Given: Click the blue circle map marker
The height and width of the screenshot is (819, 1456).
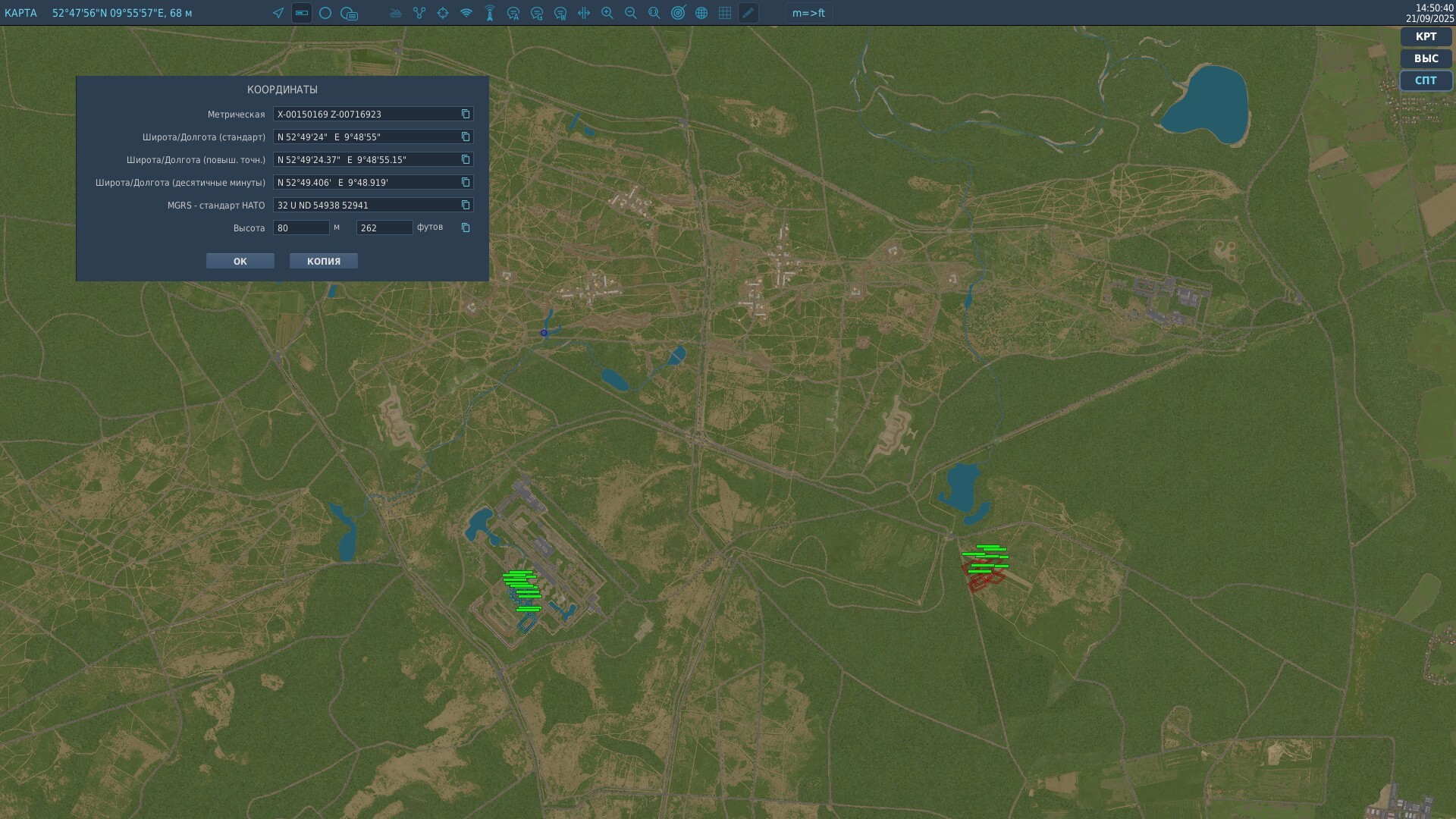Looking at the screenshot, I should [x=544, y=333].
